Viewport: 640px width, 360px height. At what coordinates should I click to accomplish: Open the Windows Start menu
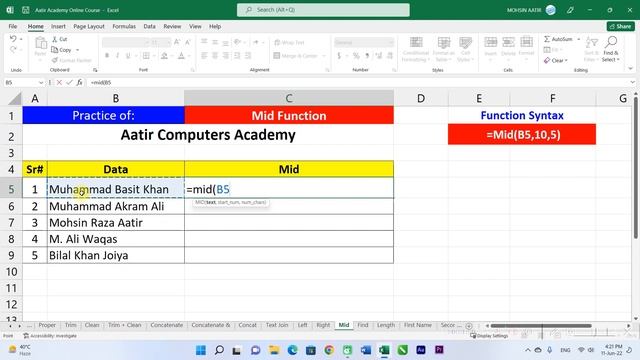point(201,350)
